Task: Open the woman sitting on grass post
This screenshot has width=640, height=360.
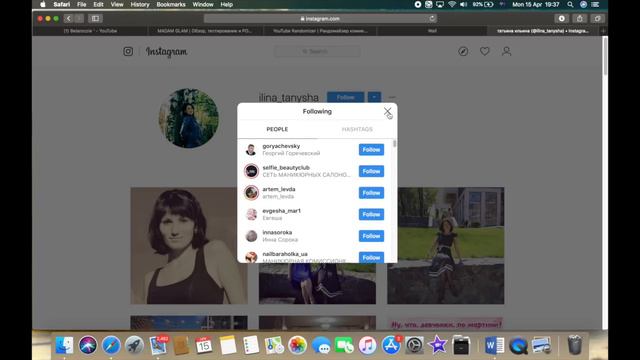Action: click(x=446, y=246)
